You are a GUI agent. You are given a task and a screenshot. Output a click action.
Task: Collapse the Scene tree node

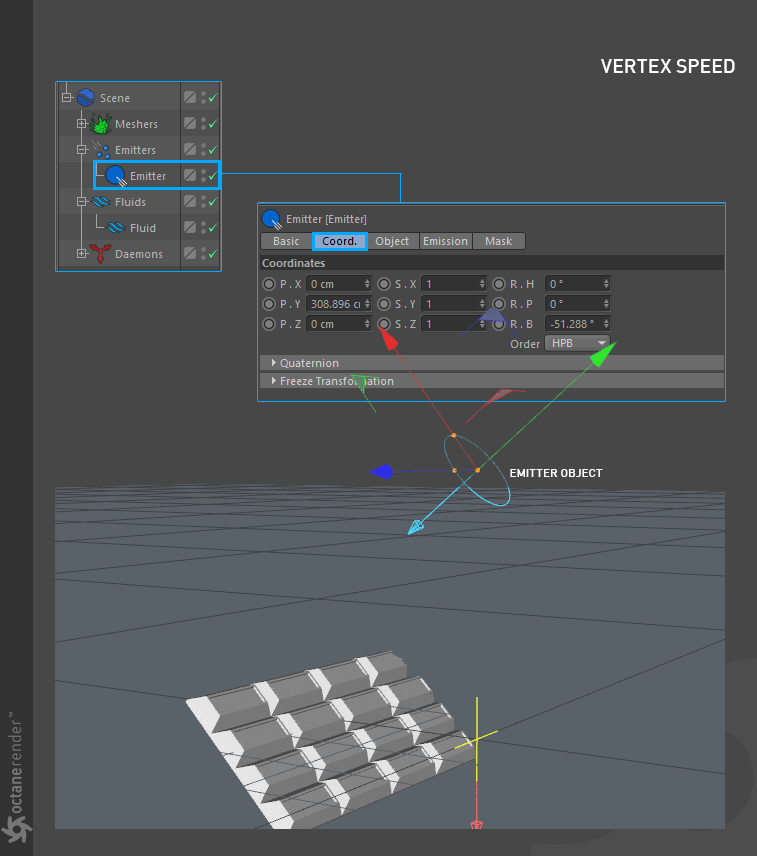pyautogui.click(x=67, y=98)
